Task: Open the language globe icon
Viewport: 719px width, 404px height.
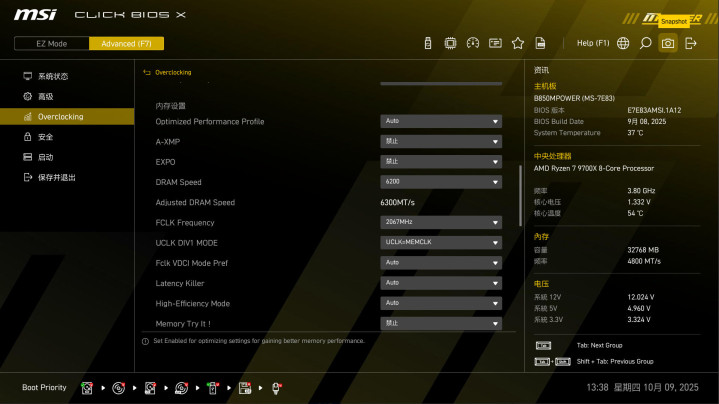Action: (623, 43)
